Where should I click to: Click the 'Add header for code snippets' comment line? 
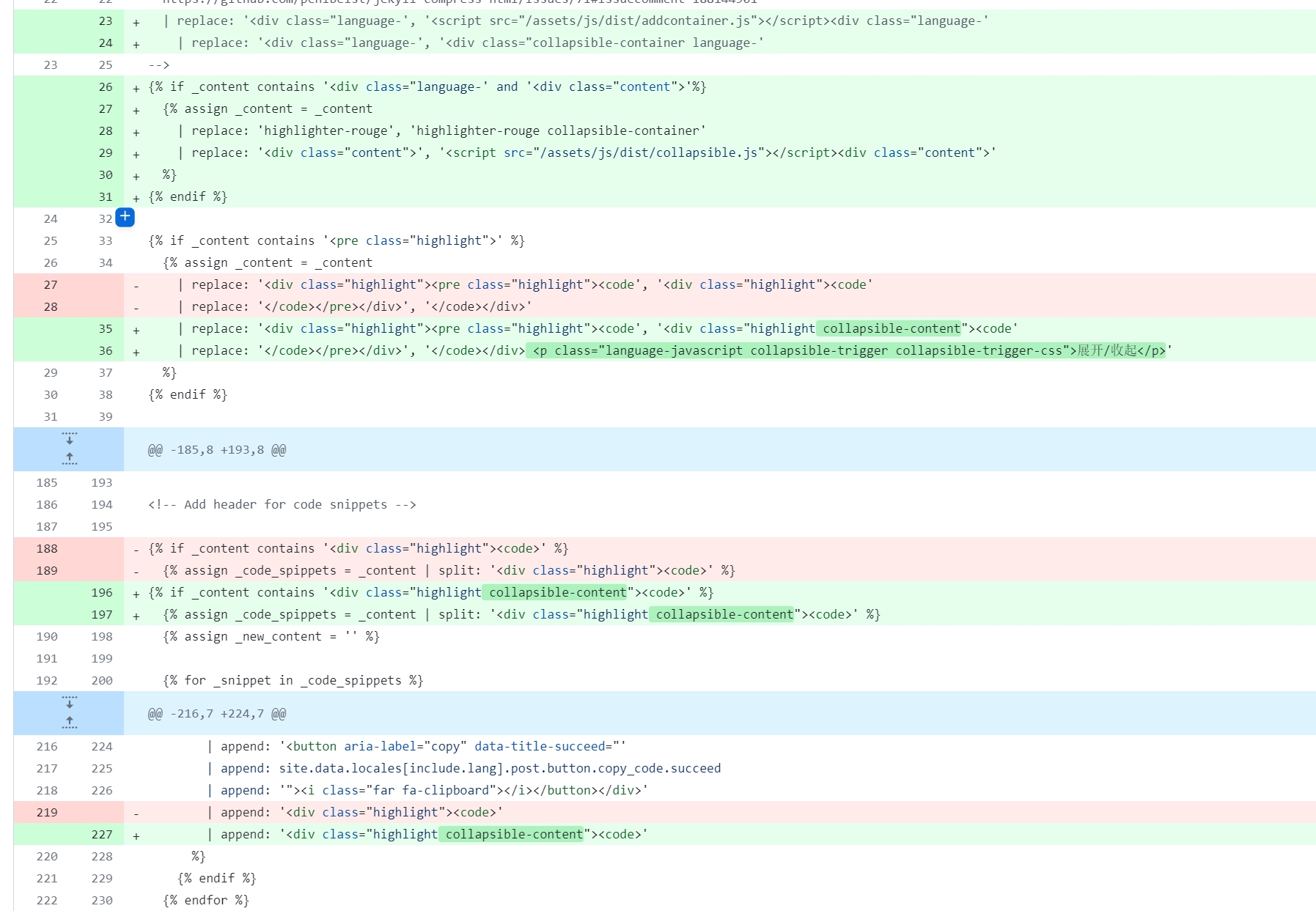click(x=282, y=504)
